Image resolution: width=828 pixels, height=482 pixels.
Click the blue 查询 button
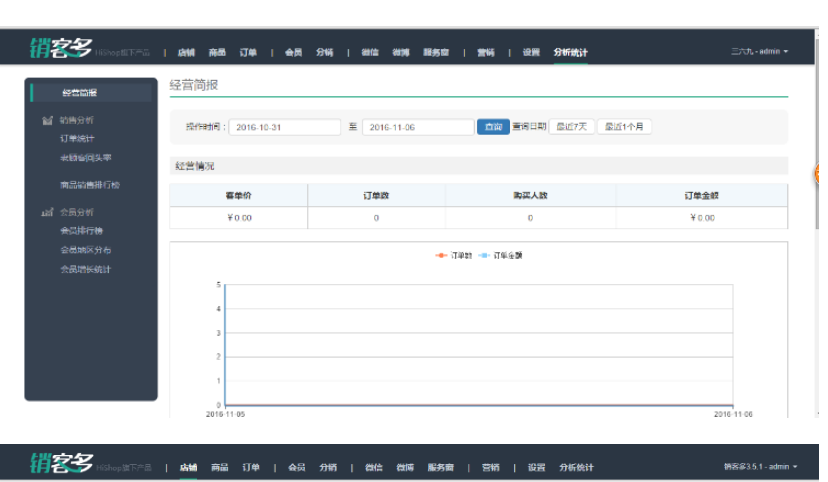(492, 127)
